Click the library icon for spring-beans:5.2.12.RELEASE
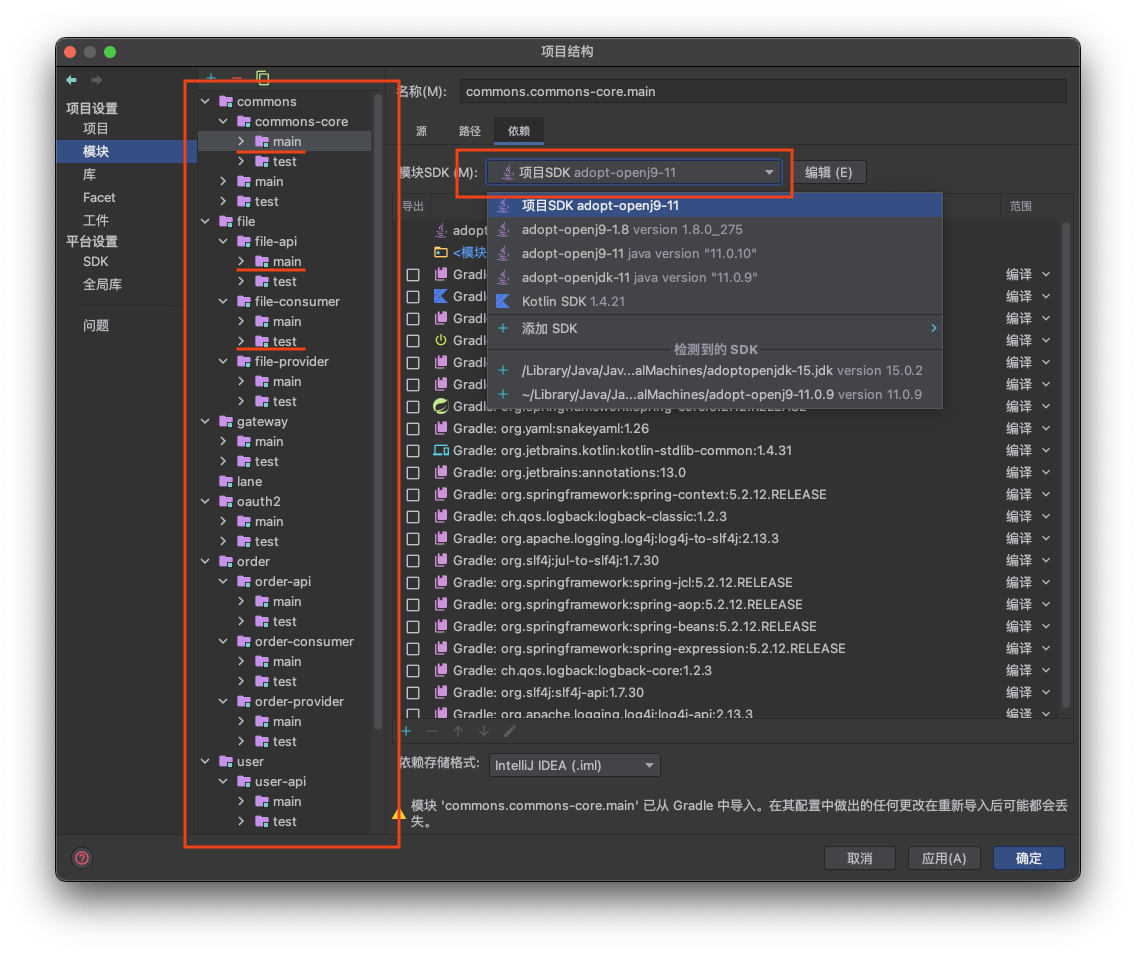This screenshot has height=955, width=1136. (x=440, y=626)
